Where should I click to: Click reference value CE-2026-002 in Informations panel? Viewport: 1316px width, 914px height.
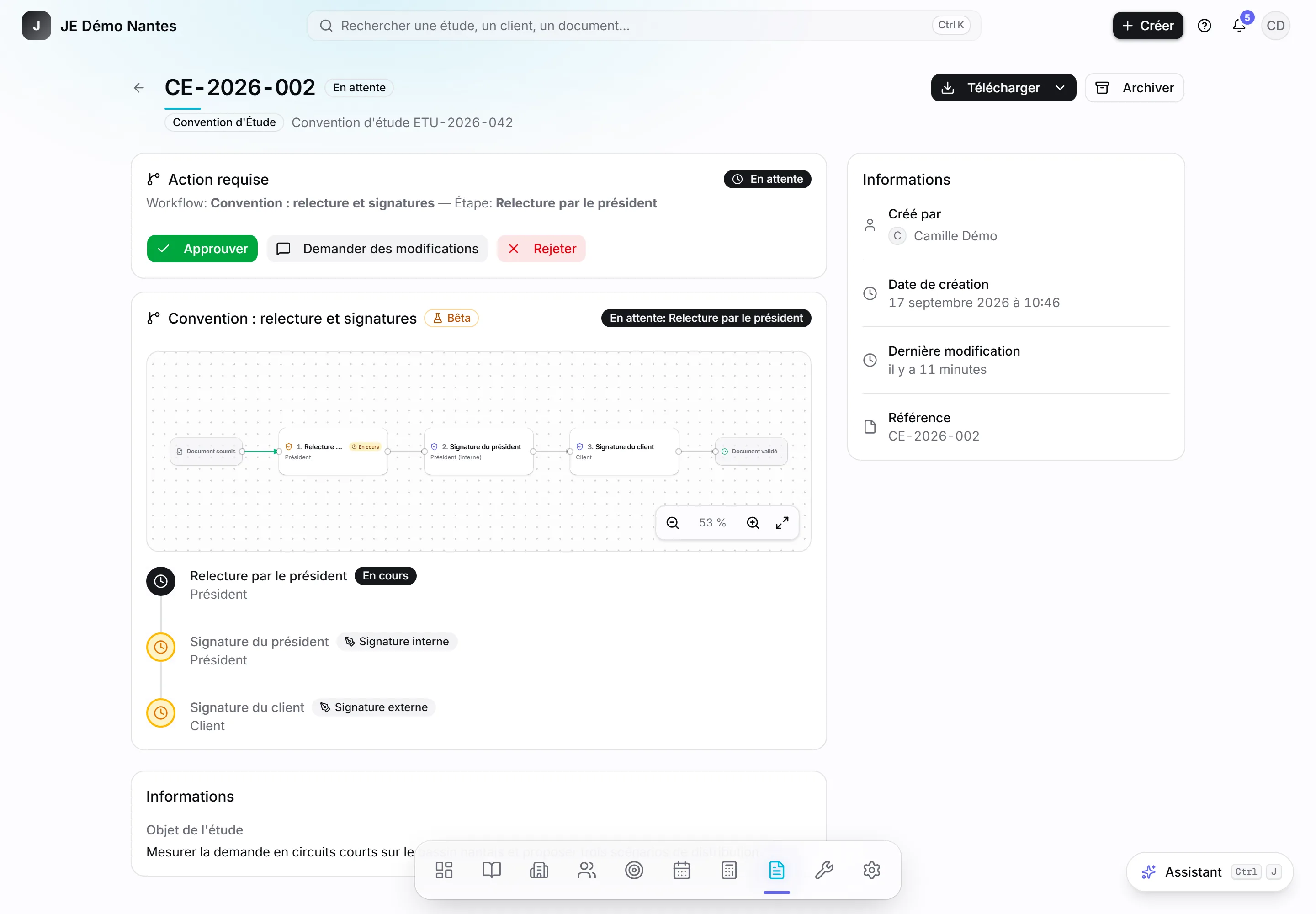tap(934, 436)
